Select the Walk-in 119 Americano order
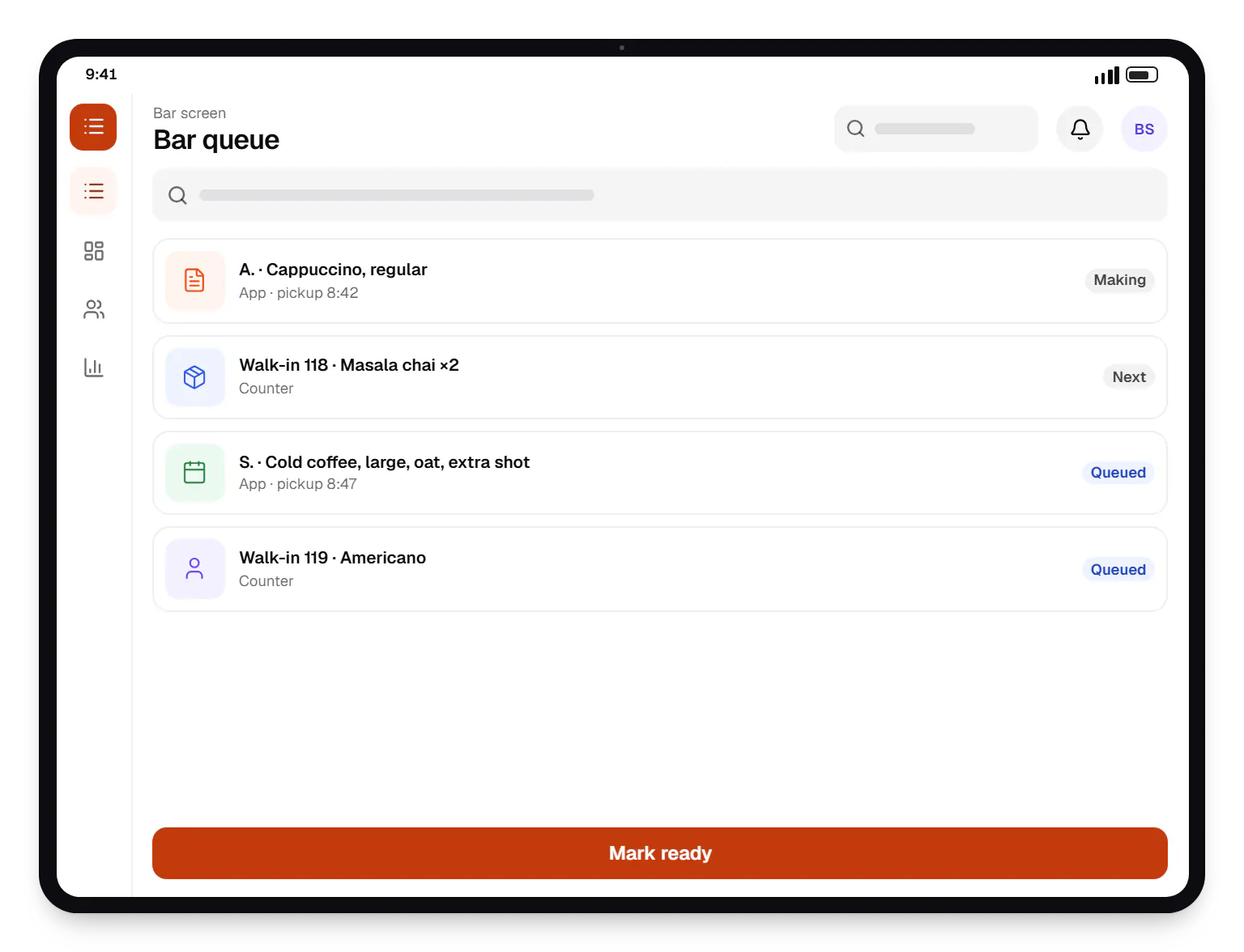This screenshot has width=1244, height=952. [x=659, y=569]
